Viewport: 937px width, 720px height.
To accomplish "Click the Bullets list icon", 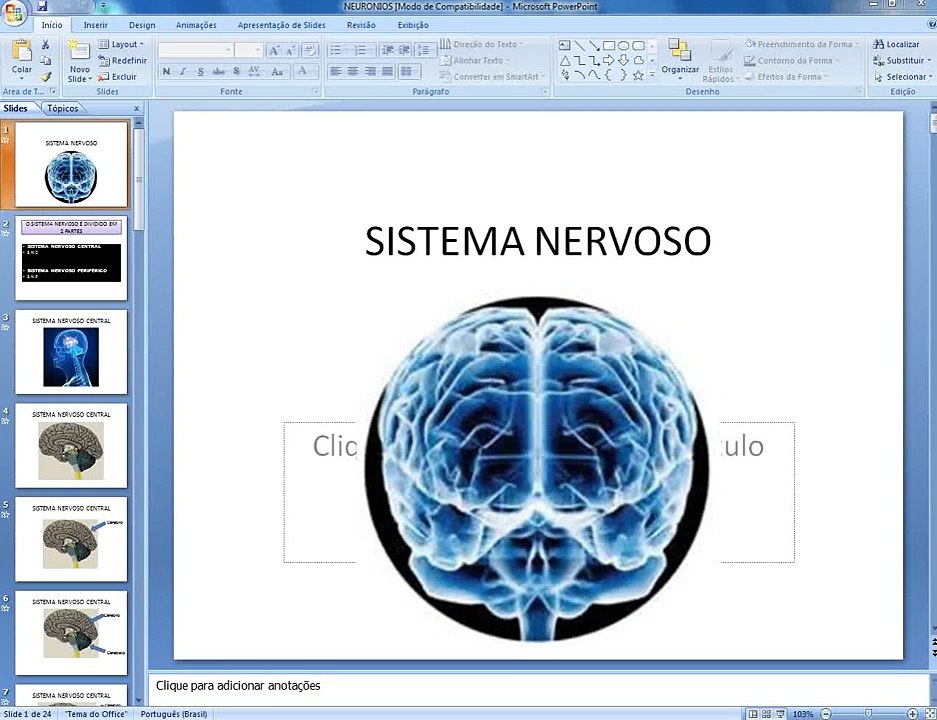I will click(336, 50).
